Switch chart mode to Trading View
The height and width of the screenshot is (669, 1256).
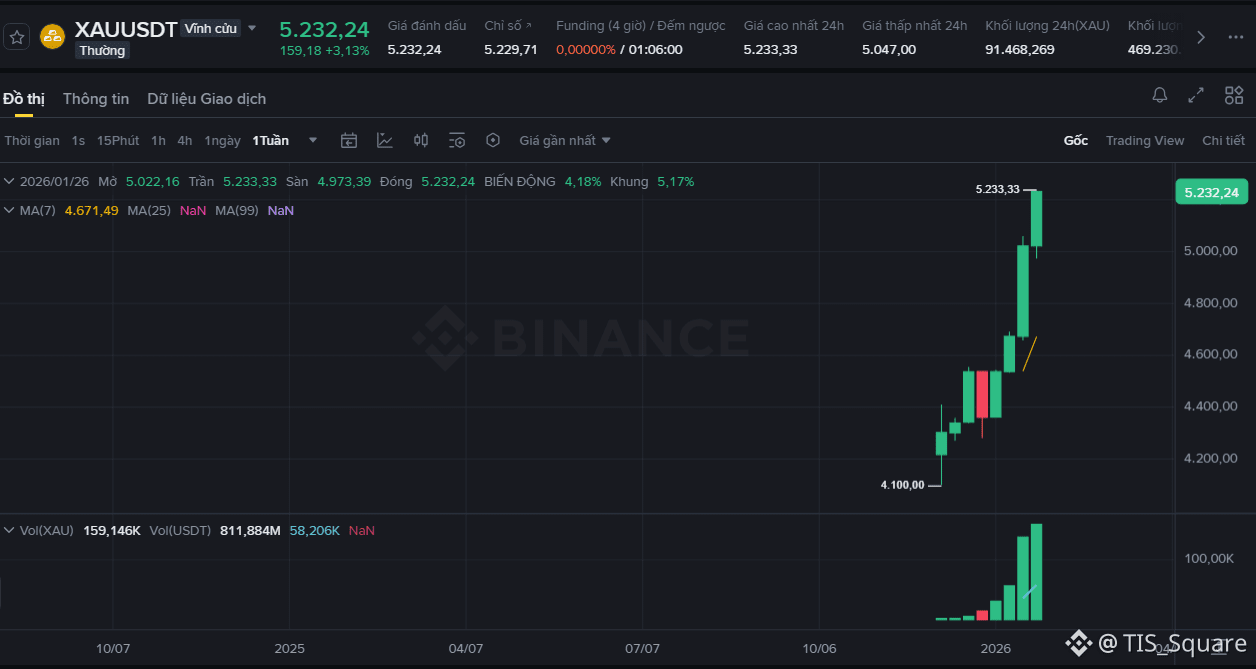point(1144,140)
